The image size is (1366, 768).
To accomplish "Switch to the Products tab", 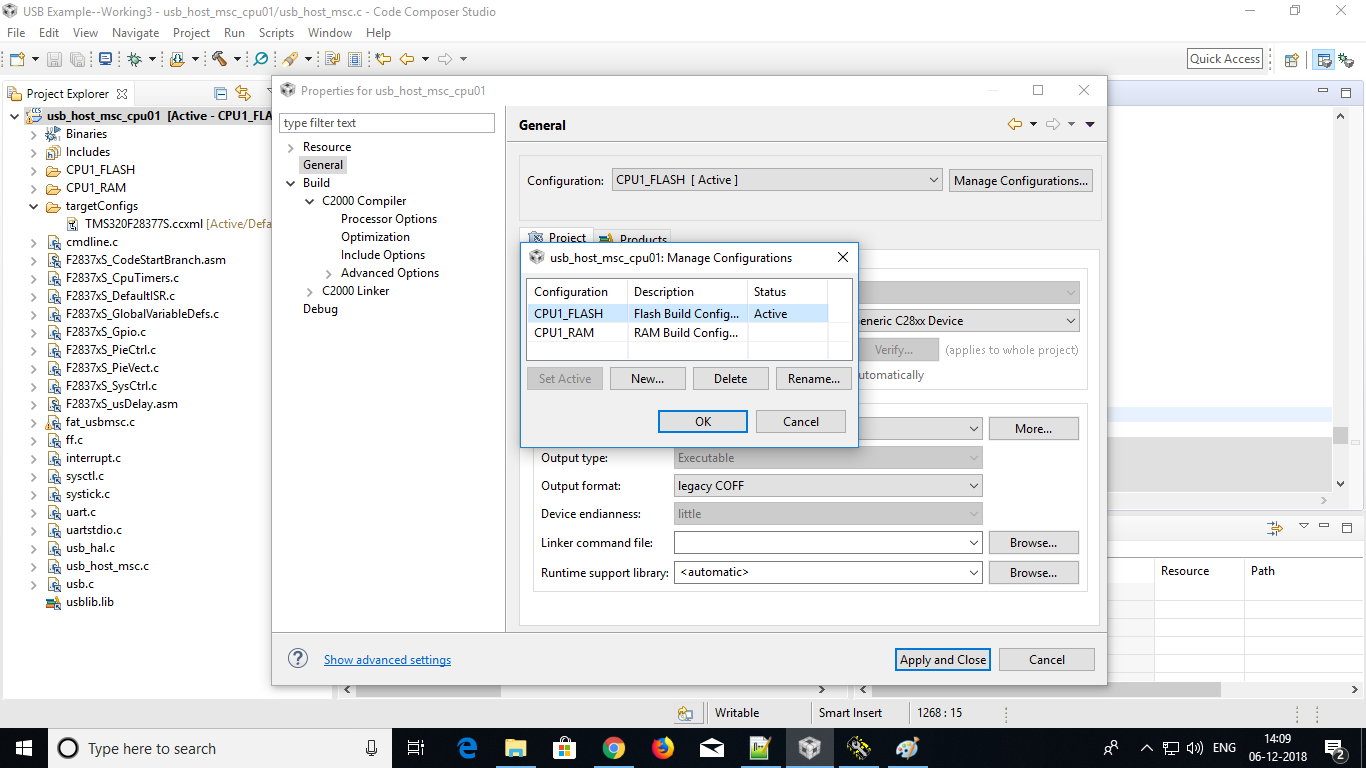I will pos(633,239).
